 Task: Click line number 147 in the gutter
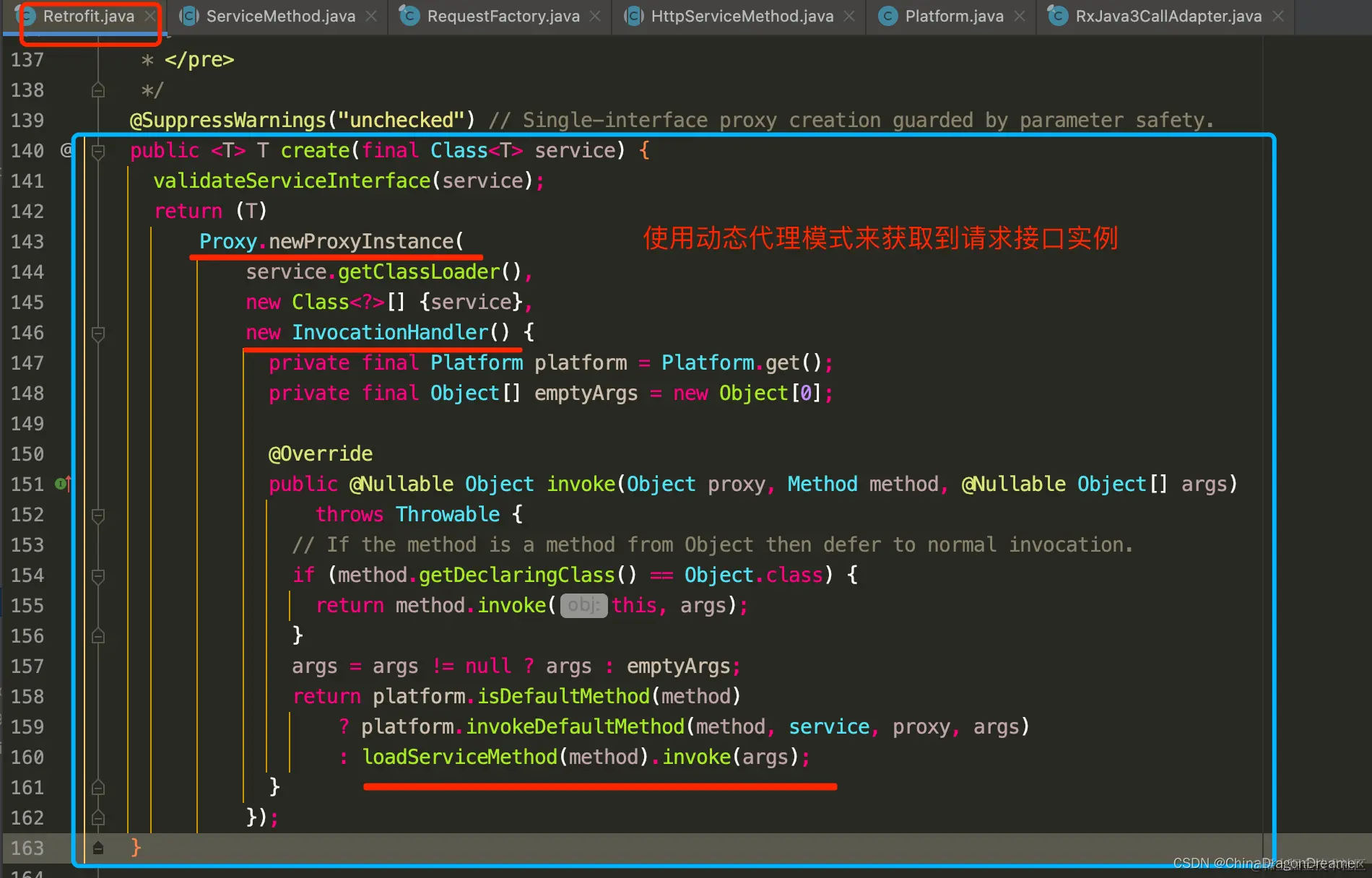point(27,363)
